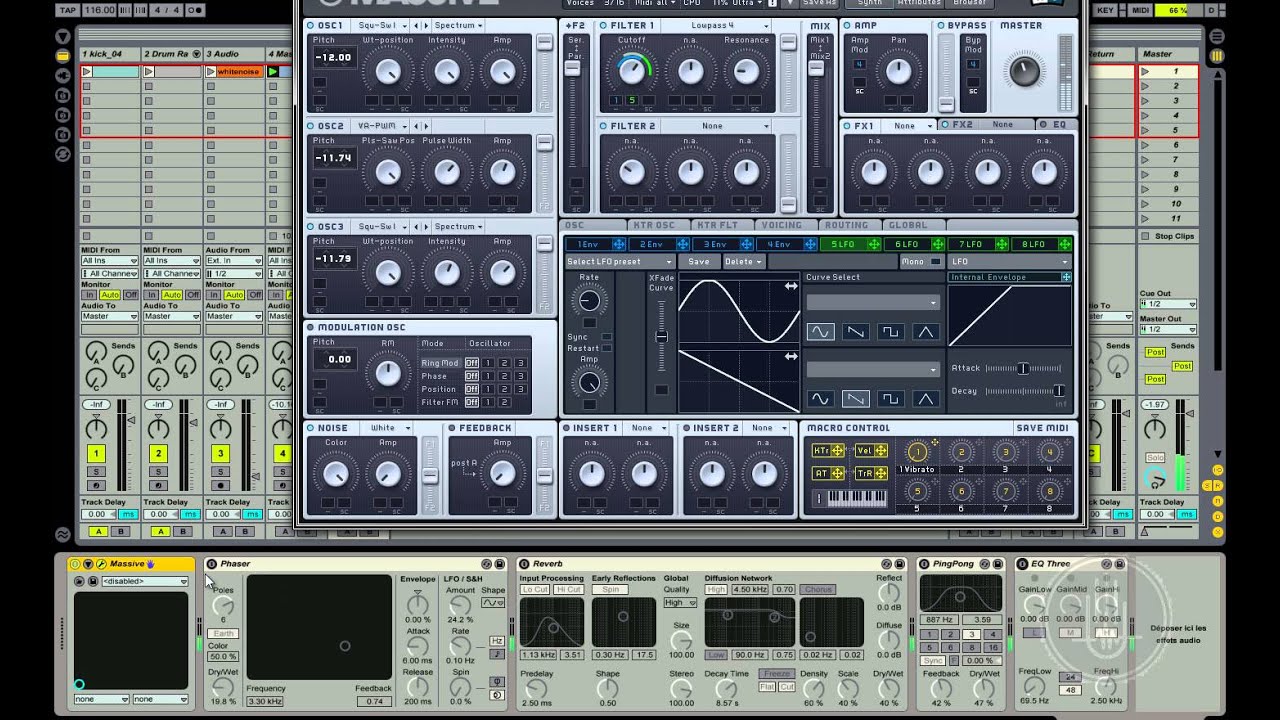This screenshot has height=720, width=1280.
Task: Click macro knob 1 Vibrato
Action: [917, 453]
